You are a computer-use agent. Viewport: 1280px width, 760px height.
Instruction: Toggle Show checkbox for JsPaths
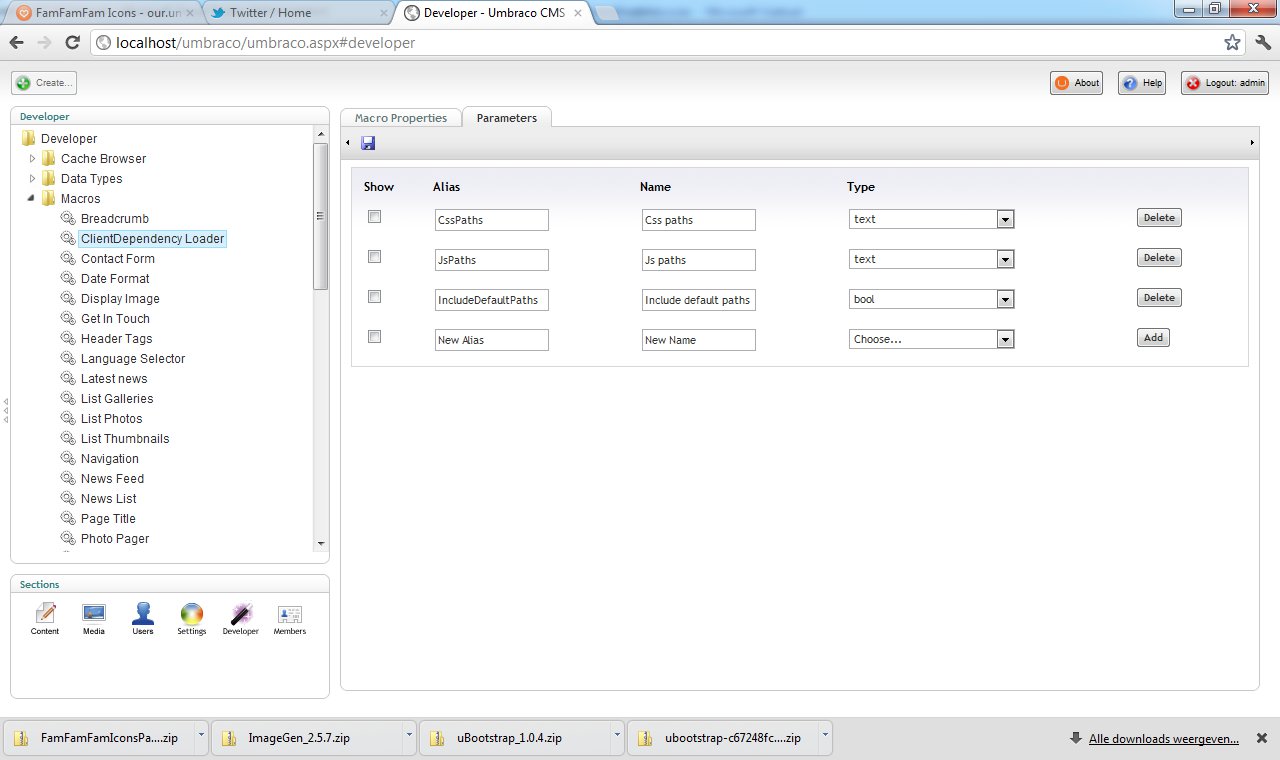click(x=375, y=257)
